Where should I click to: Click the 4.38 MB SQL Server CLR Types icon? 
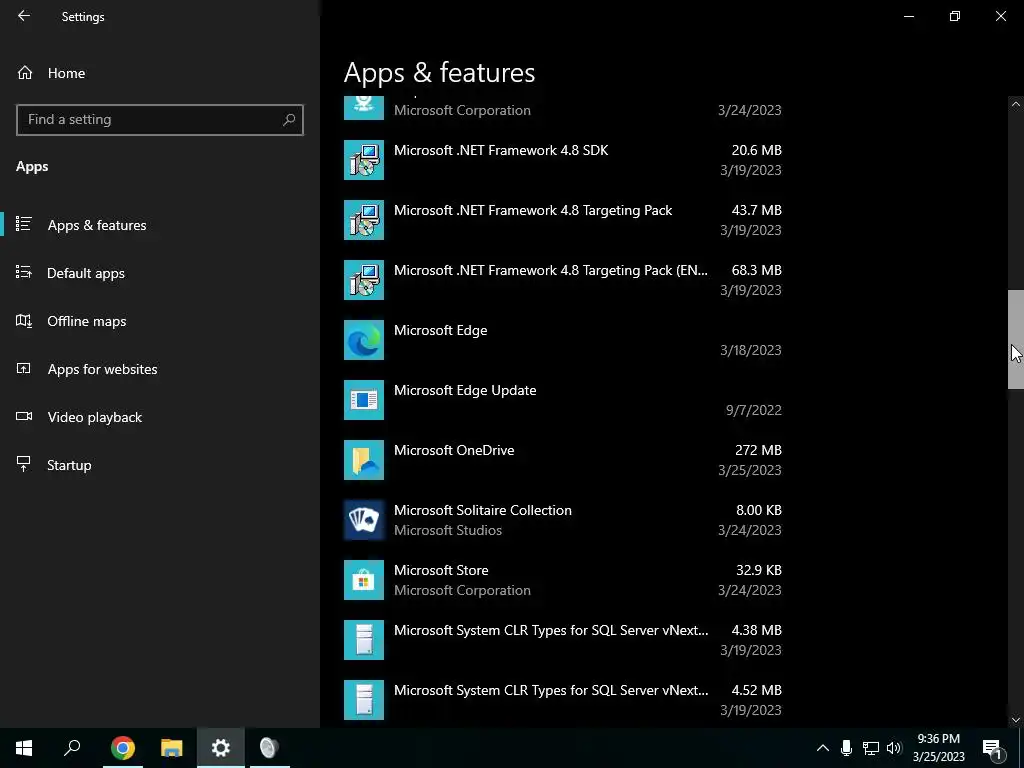[364, 640]
